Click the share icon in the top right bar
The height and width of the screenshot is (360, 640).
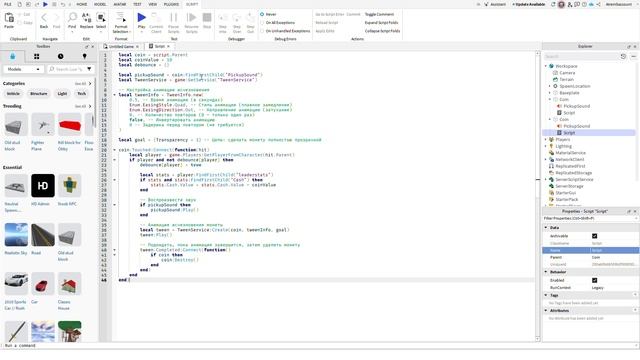598,4
